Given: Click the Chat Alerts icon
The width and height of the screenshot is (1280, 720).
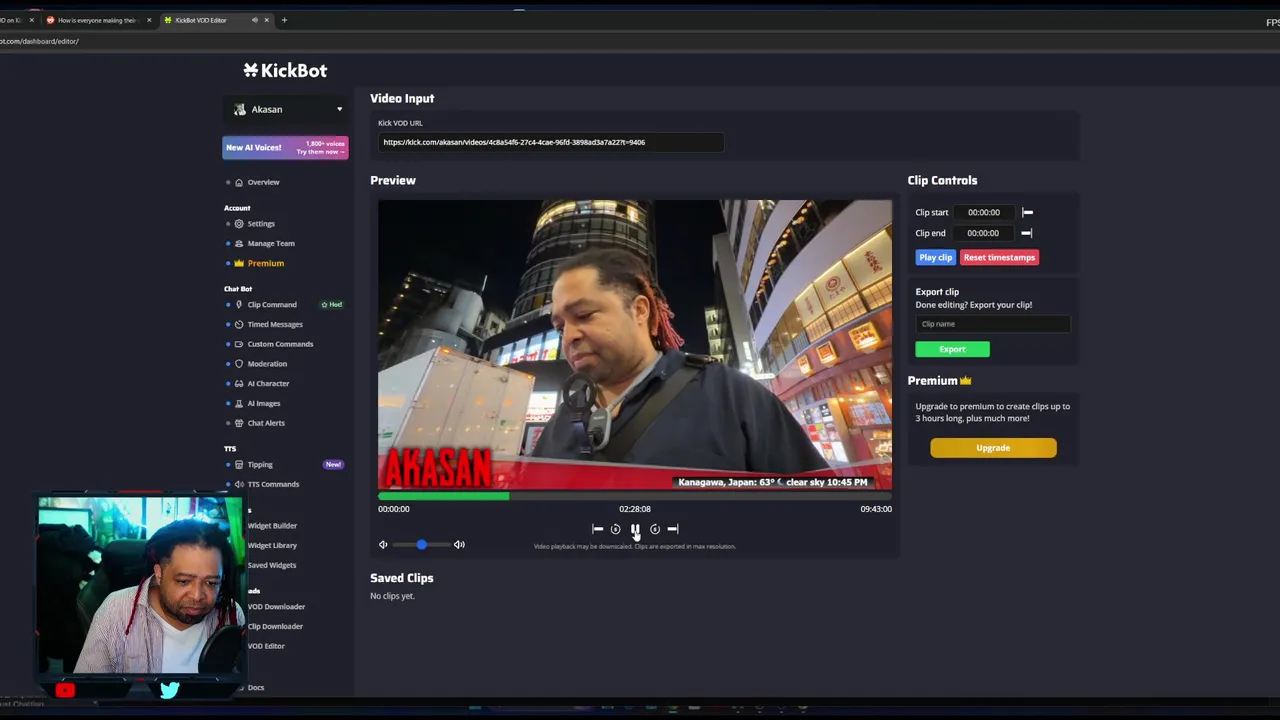Looking at the screenshot, I should click(x=239, y=423).
